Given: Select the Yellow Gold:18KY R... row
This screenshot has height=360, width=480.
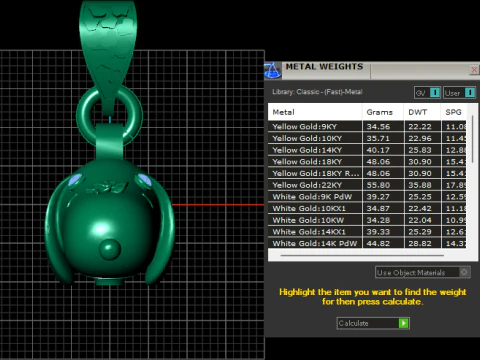Looking at the screenshot, I should [x=367, y=173].
